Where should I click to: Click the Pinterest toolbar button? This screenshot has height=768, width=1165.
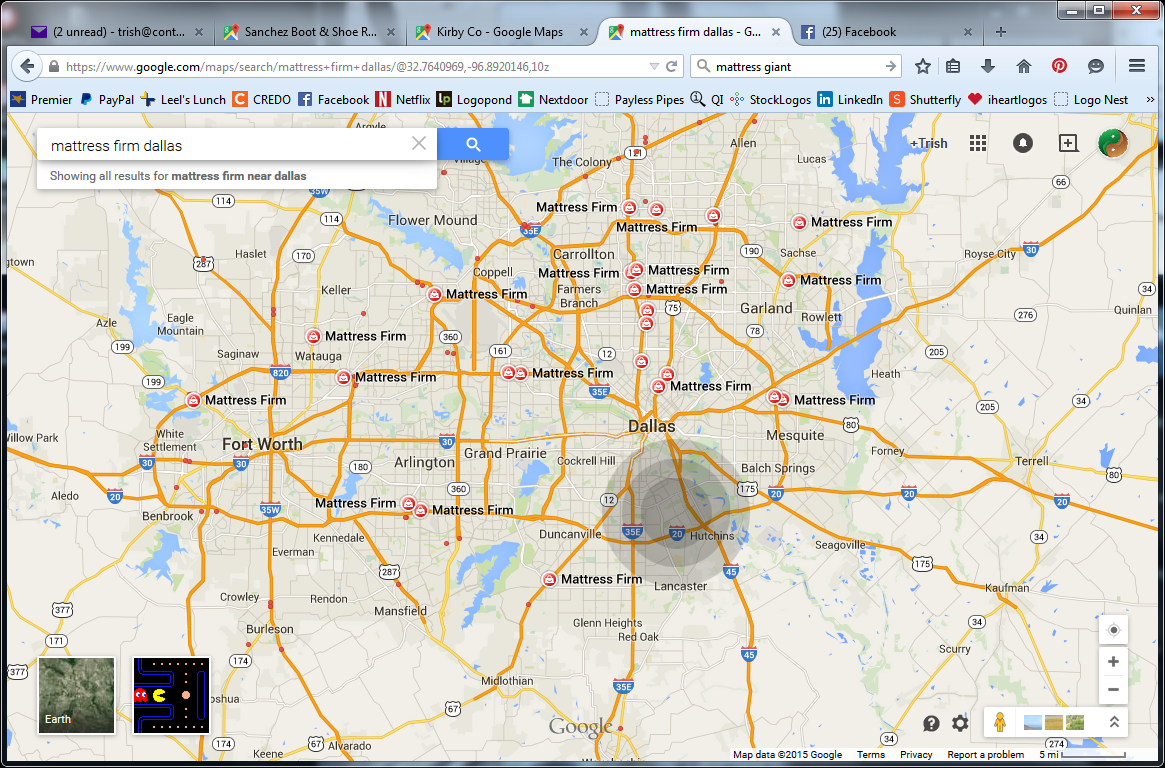[x=1059, y=66]
